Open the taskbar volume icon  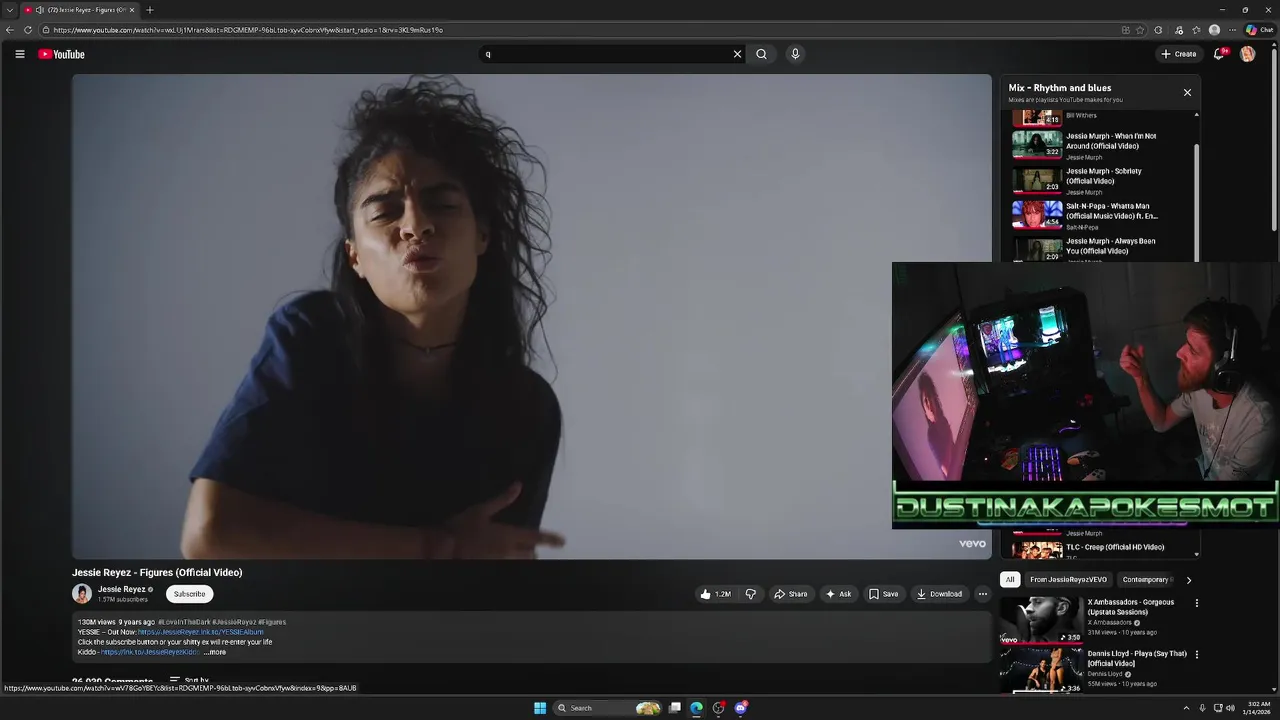pos(1230,708)
